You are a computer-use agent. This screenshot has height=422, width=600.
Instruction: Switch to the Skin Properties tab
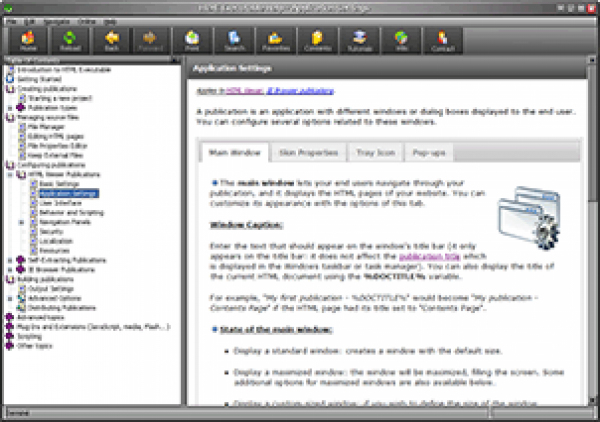[308, 153]
